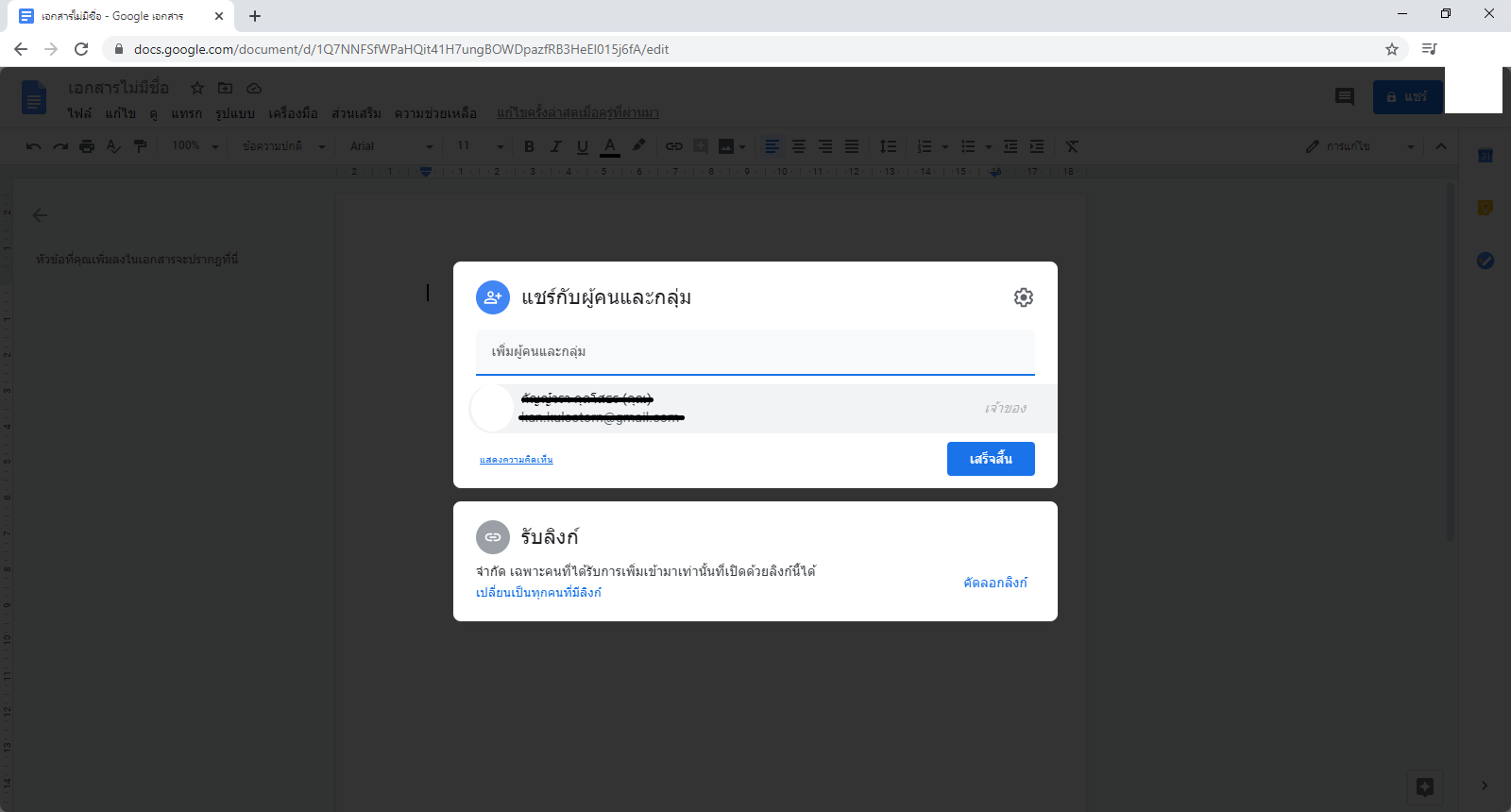This screenshot has width=1511, height=812.
Task: Go to Docs home icon
Action: click(x=34, y=97)
